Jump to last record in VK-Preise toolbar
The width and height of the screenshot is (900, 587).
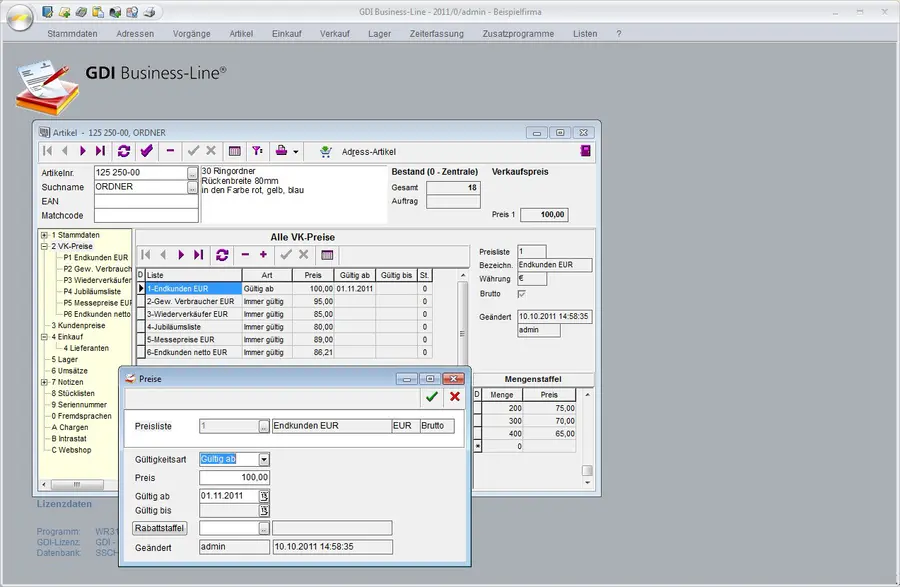click(198, 255)
